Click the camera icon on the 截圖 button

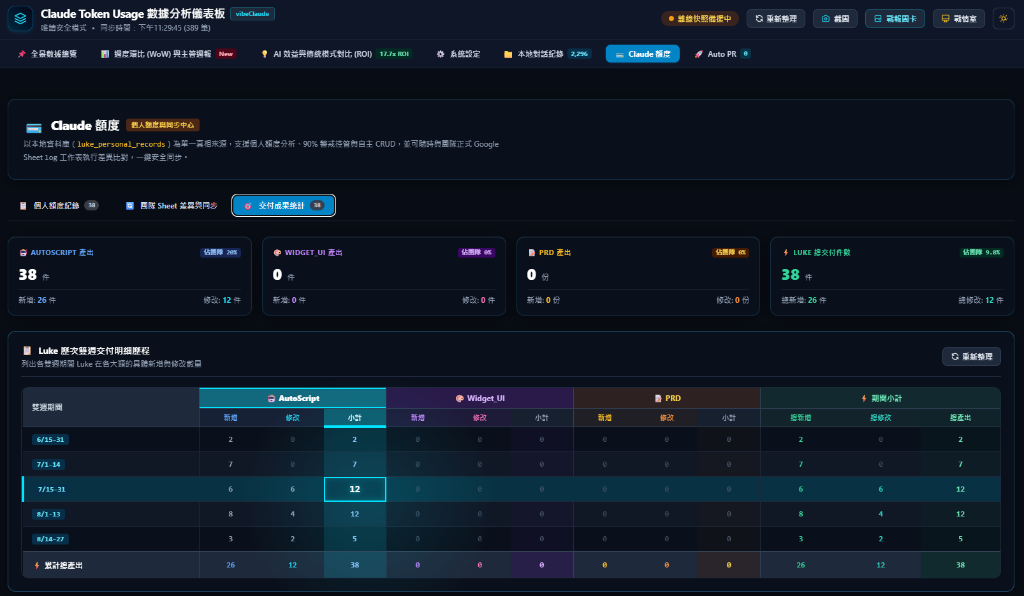pyautogui.click(x=825, y=19)
